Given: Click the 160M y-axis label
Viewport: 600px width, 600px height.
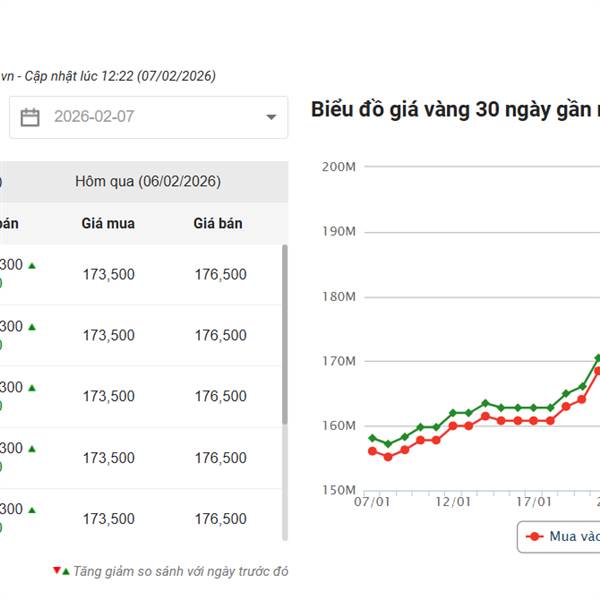Looking at the screenshot, I should pos(339,426).
